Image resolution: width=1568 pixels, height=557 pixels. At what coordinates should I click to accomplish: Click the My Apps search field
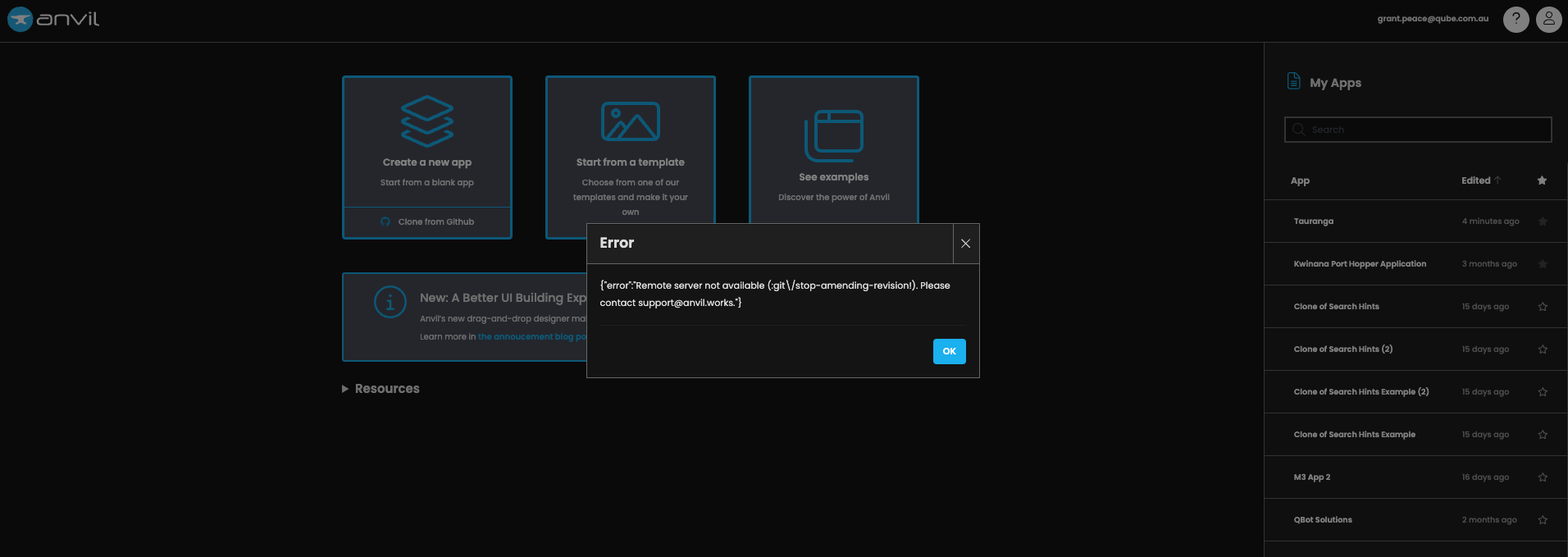1418,130
